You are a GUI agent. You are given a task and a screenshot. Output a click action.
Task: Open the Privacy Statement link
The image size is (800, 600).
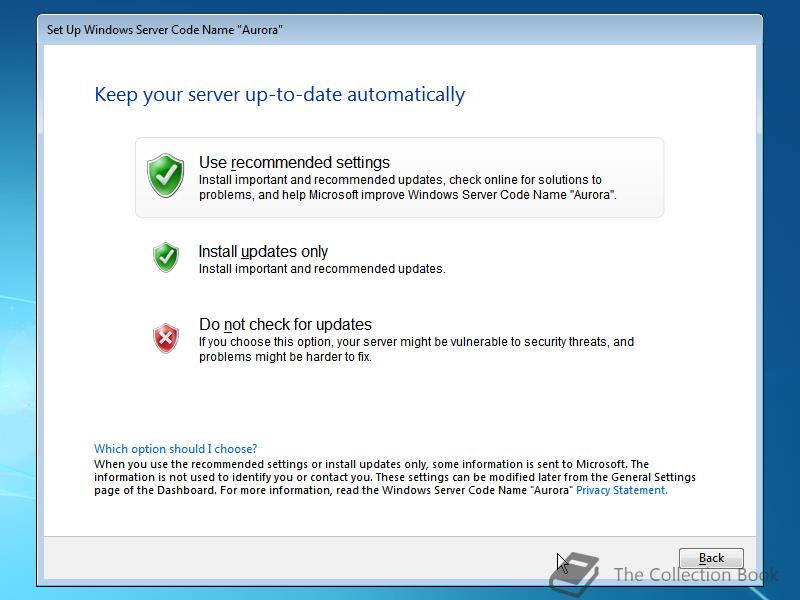pyautogui.click(x=621, y=490)
